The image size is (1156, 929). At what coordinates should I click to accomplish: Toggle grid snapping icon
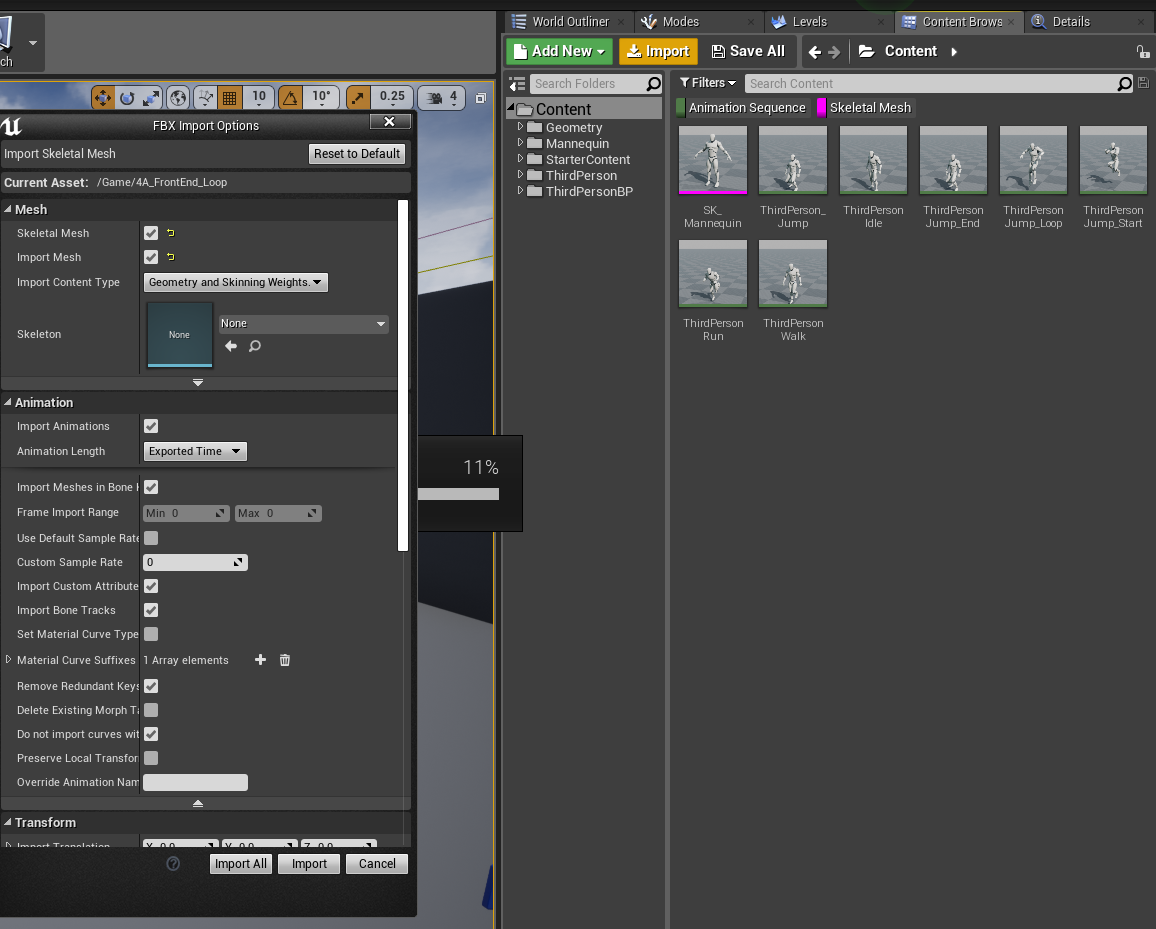(x=229, y=97)
